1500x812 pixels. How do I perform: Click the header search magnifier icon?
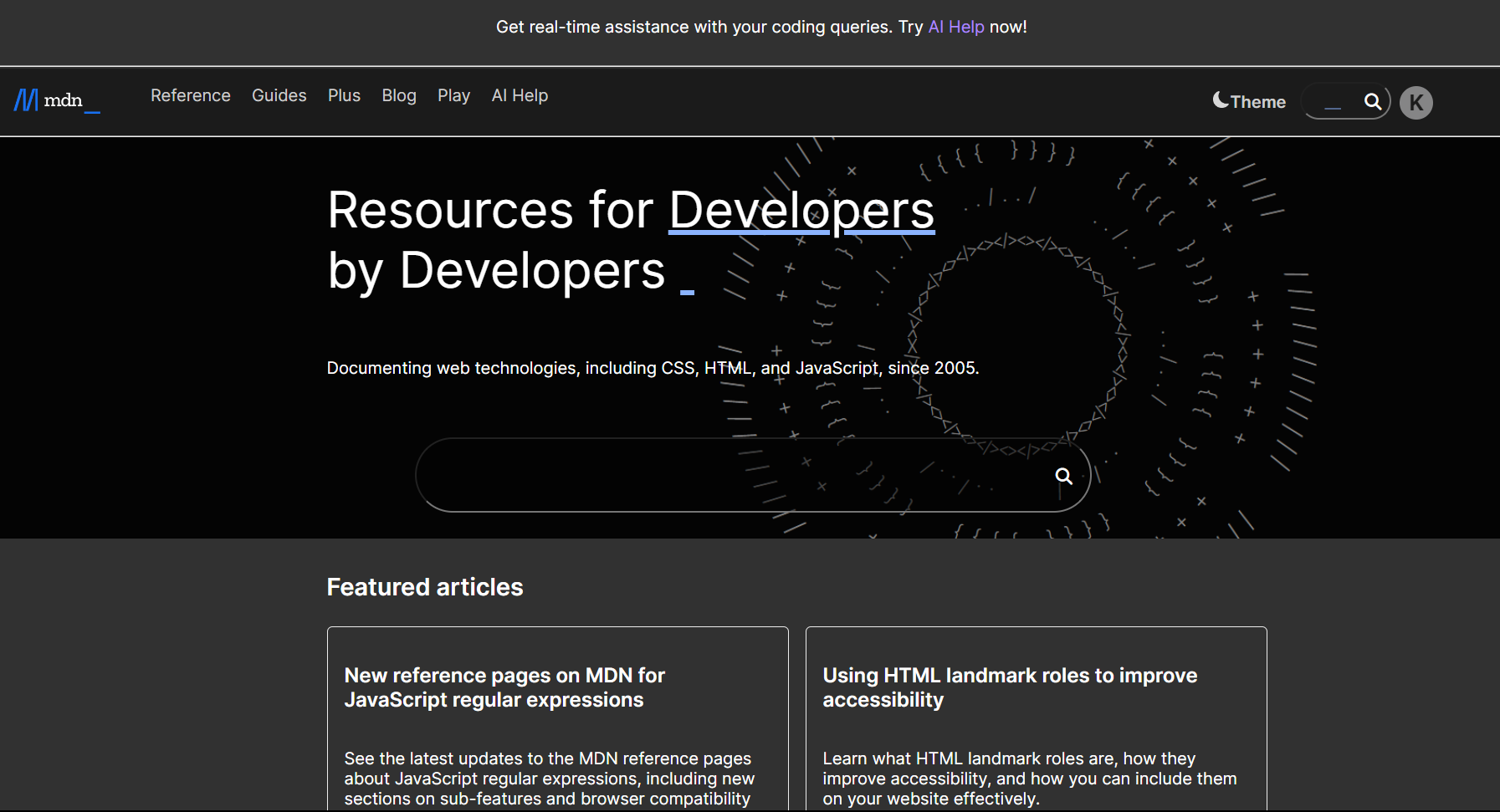(1372, 101)
